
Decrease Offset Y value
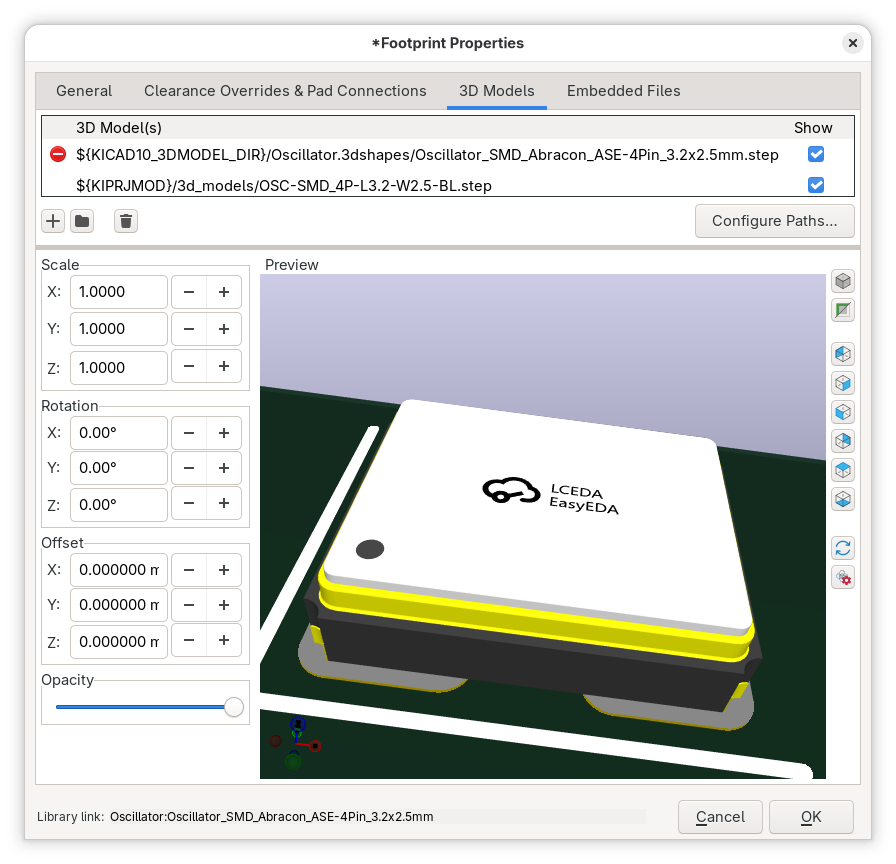(x=189, y=605)
